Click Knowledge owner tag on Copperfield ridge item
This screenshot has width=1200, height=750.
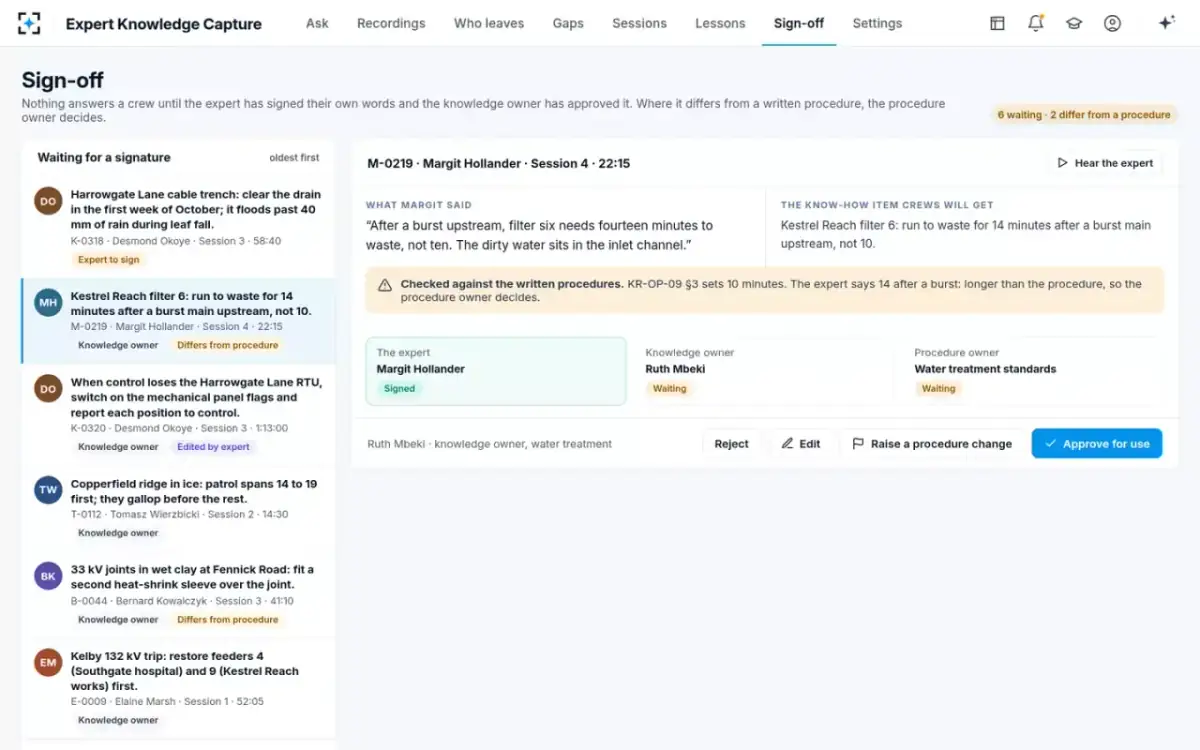pos(118,533)
